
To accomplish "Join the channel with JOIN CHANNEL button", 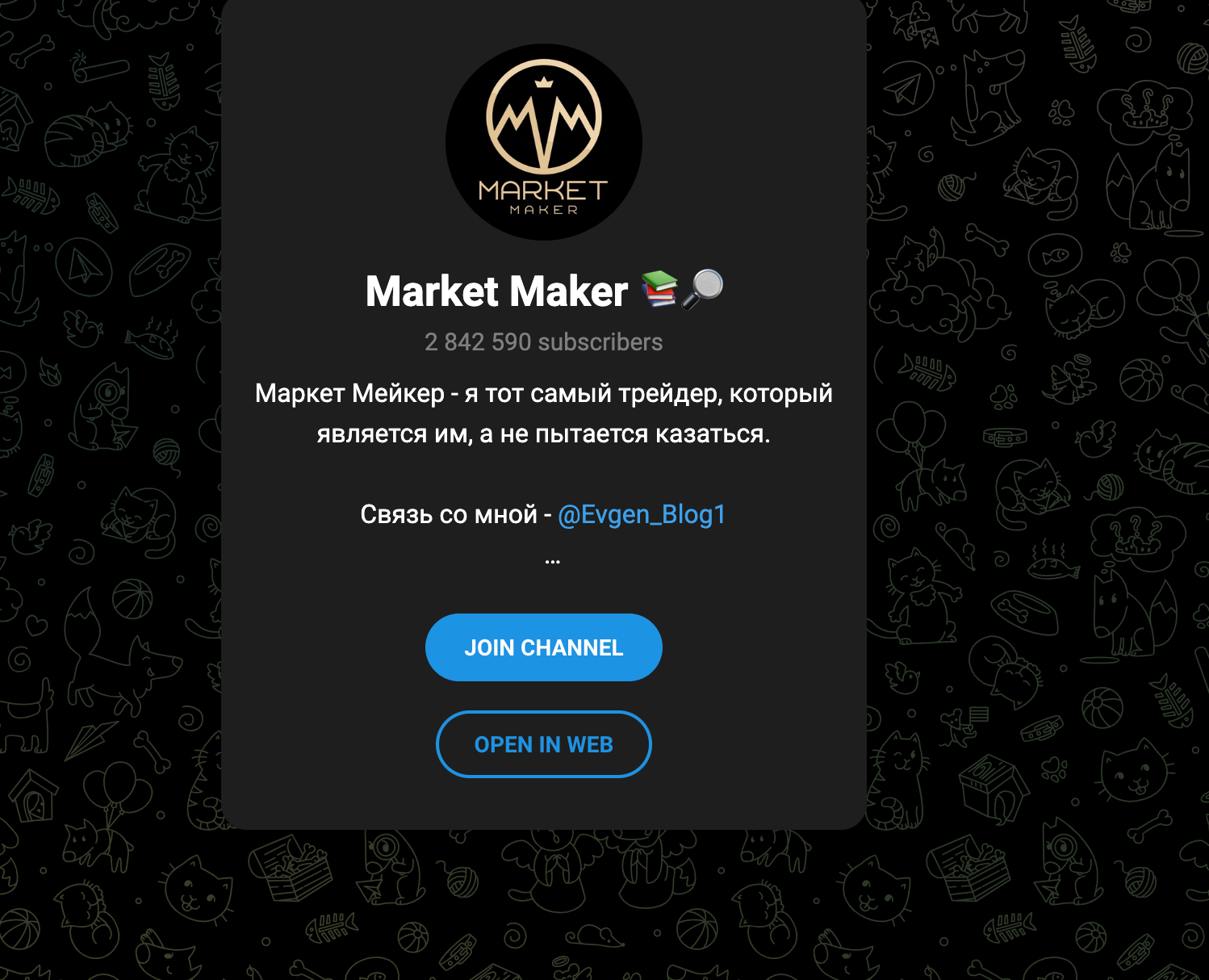I will click(x=544, y=647).
